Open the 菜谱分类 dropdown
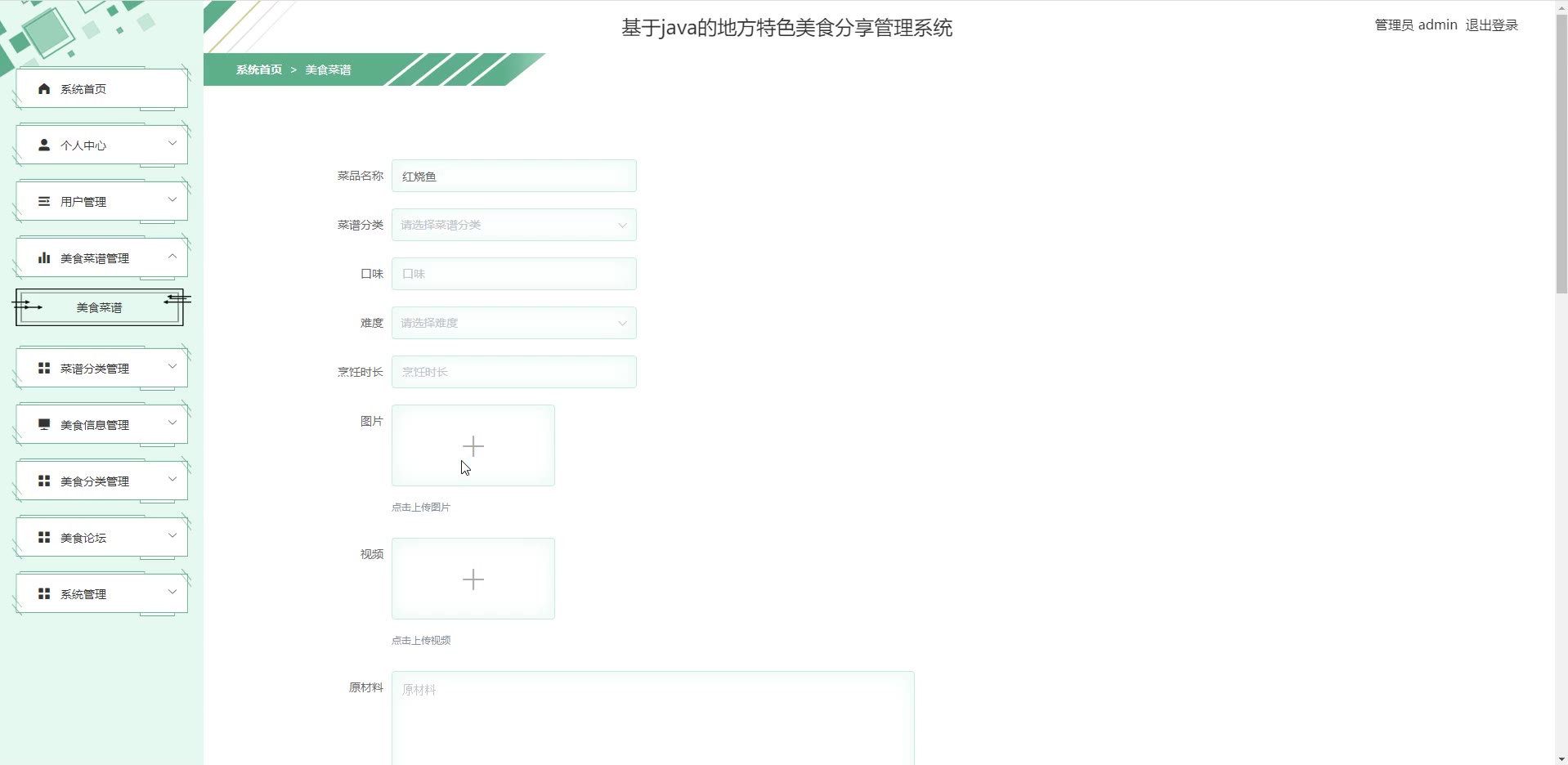This screenshot has width=1568, height=765. click(513, 225)
